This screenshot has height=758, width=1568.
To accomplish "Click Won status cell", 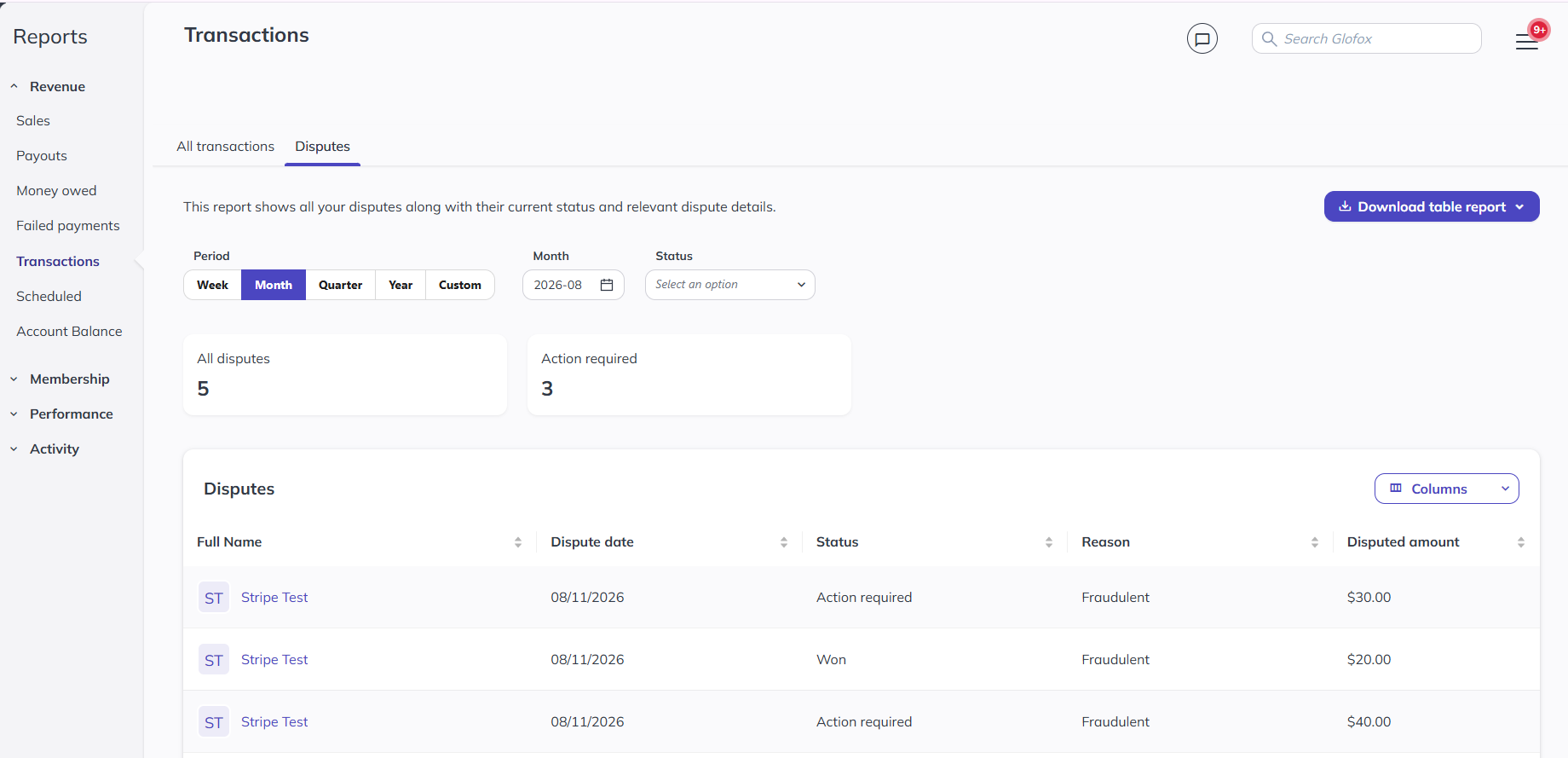I will click(831, 660).
